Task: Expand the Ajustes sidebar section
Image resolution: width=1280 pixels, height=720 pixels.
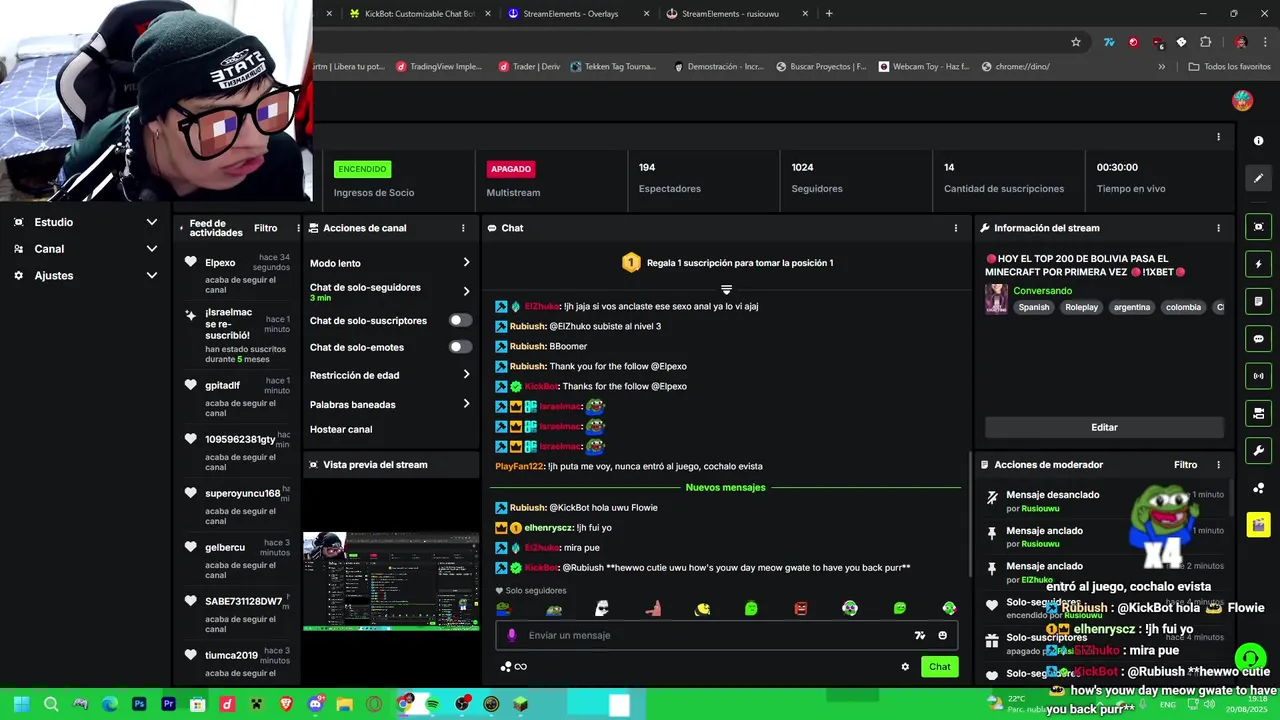Action: point(85,275)
